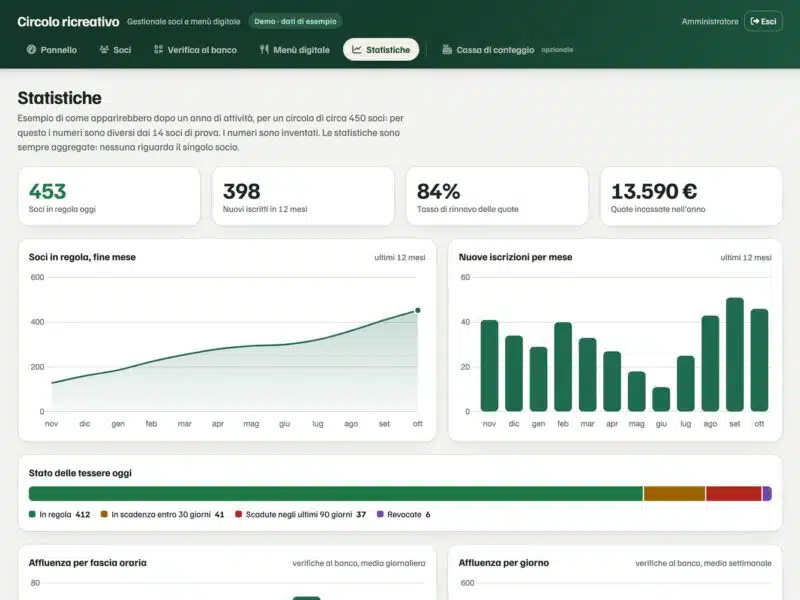
Task: Click the Menù digitale cutlery icon
Action: tap(264, 49)
